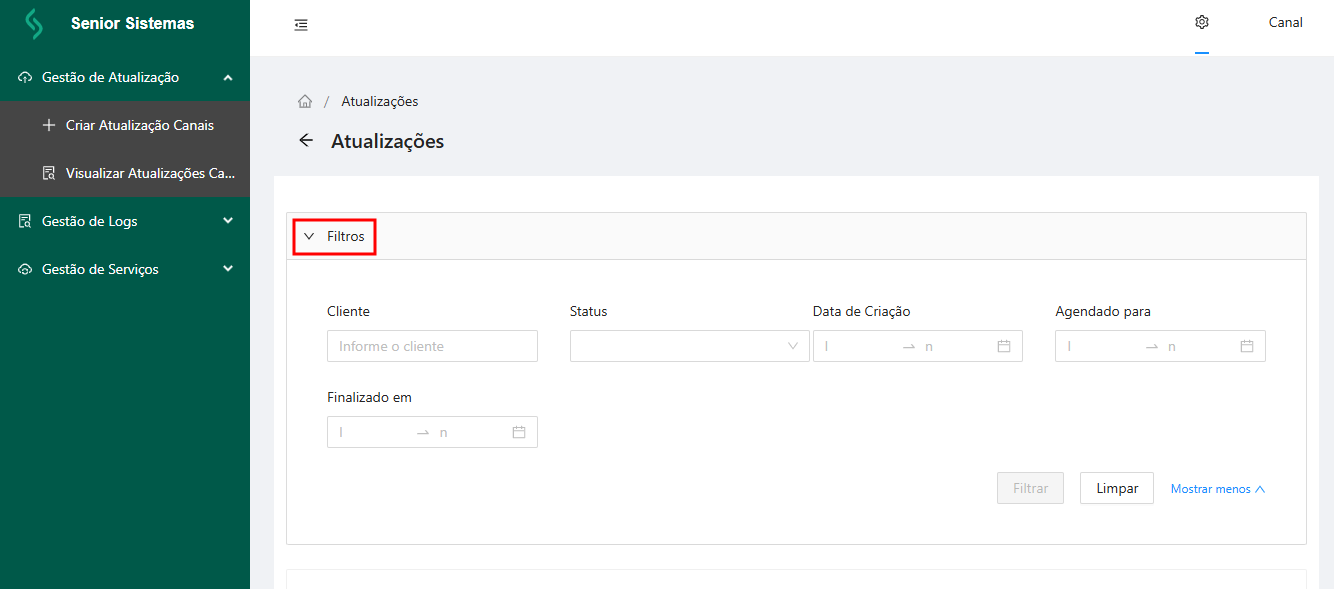Click the home breadcrumb icon

pos(305,102)
